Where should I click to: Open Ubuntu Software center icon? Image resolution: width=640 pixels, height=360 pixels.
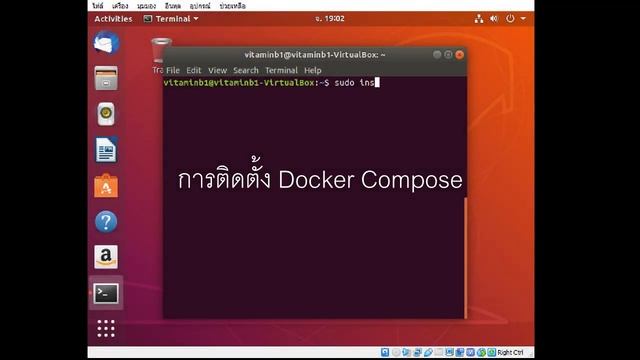coord(106,186)
